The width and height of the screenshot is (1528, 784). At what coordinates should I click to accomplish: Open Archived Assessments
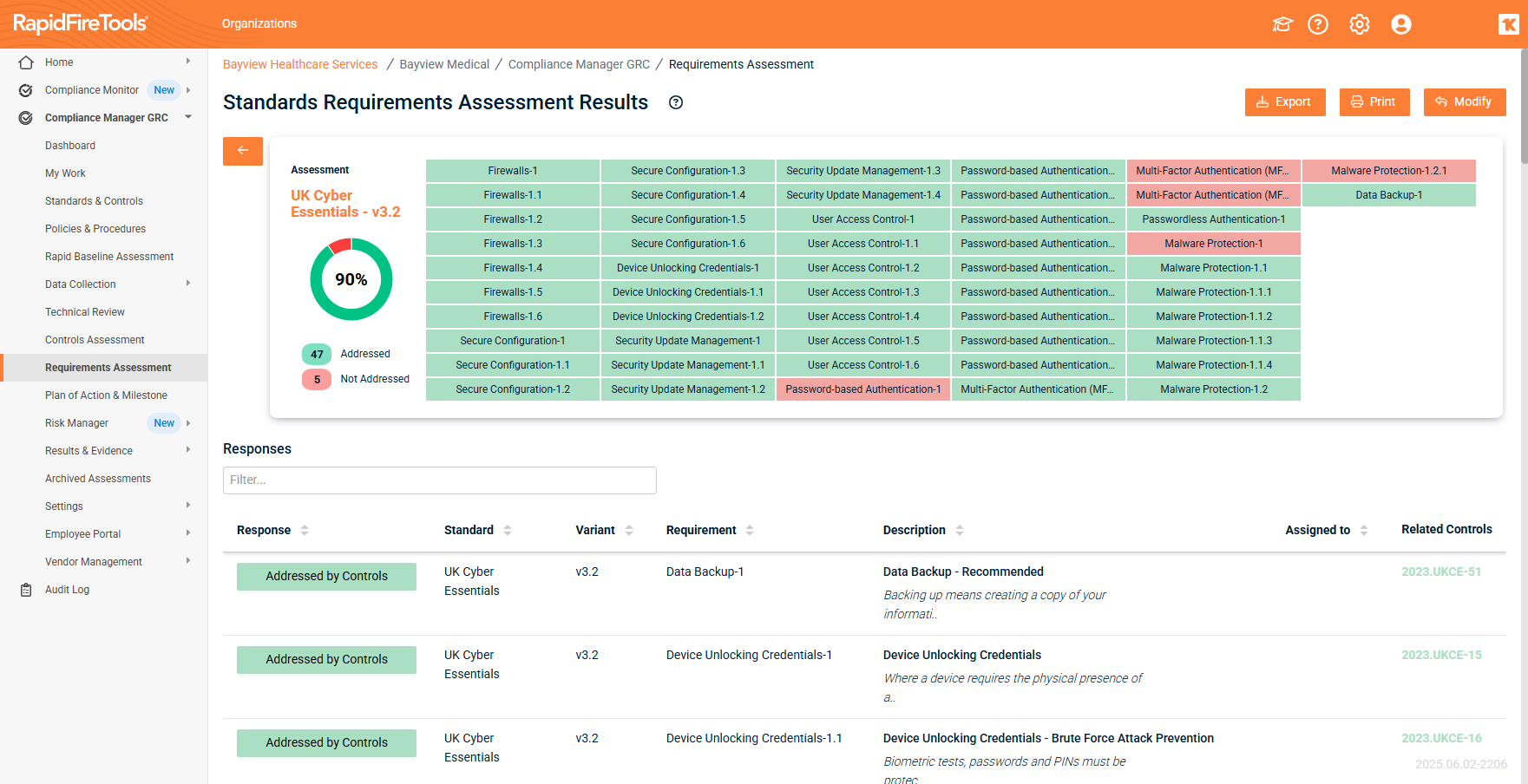tap(98, 479)
